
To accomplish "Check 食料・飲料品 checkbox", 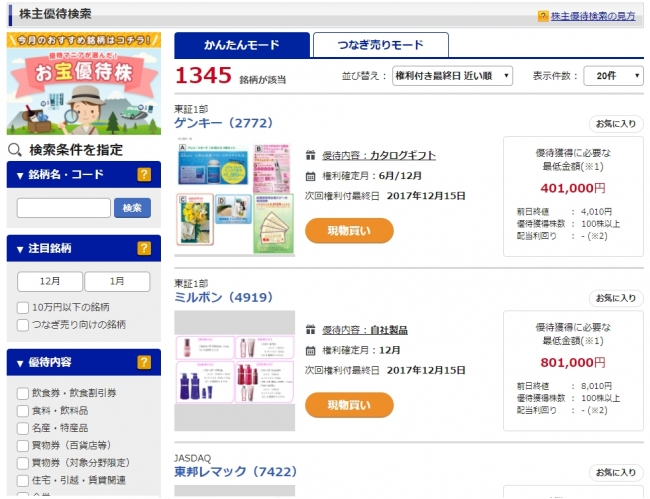I will (x=22, y=411).
